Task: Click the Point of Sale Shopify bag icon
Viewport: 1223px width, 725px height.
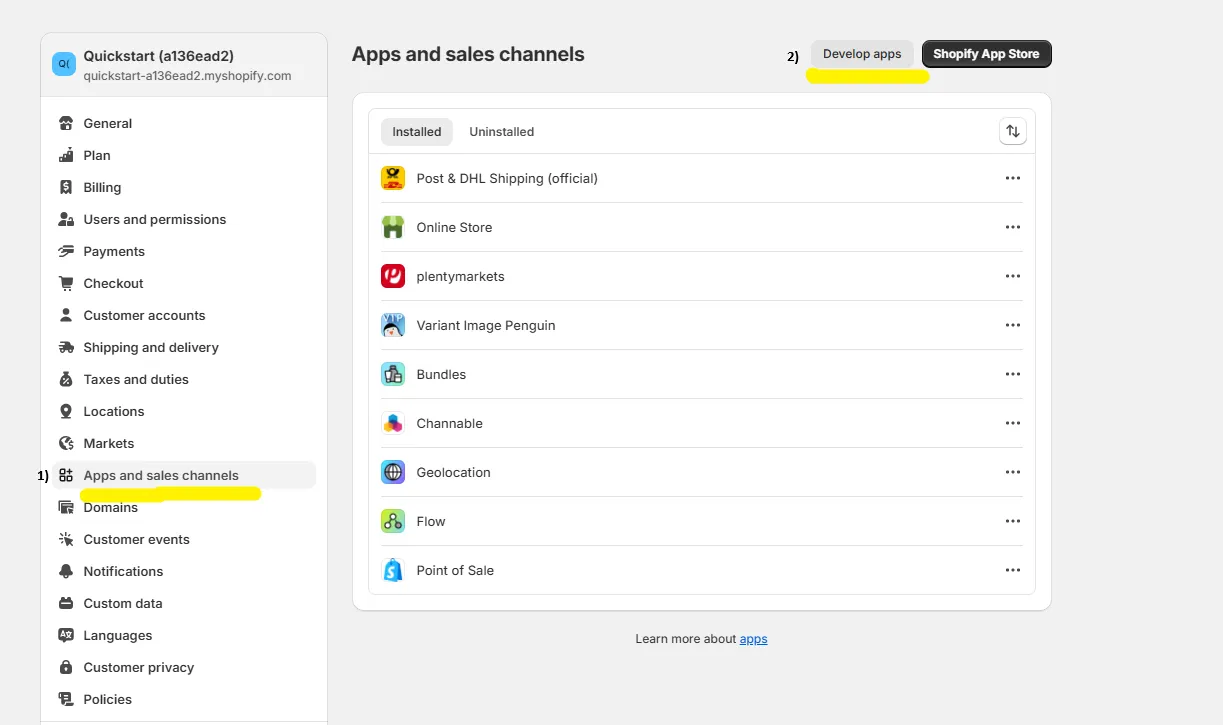Action: pyautogui.click(x=393, y=570)
